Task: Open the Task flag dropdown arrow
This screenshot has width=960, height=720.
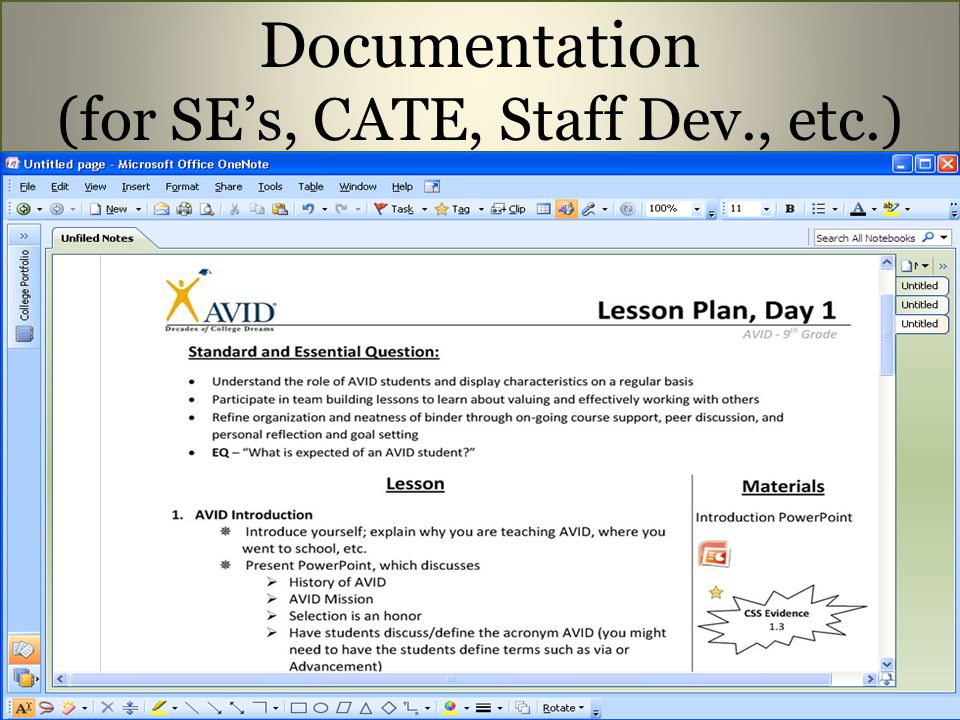Action: tap(424, 209)
